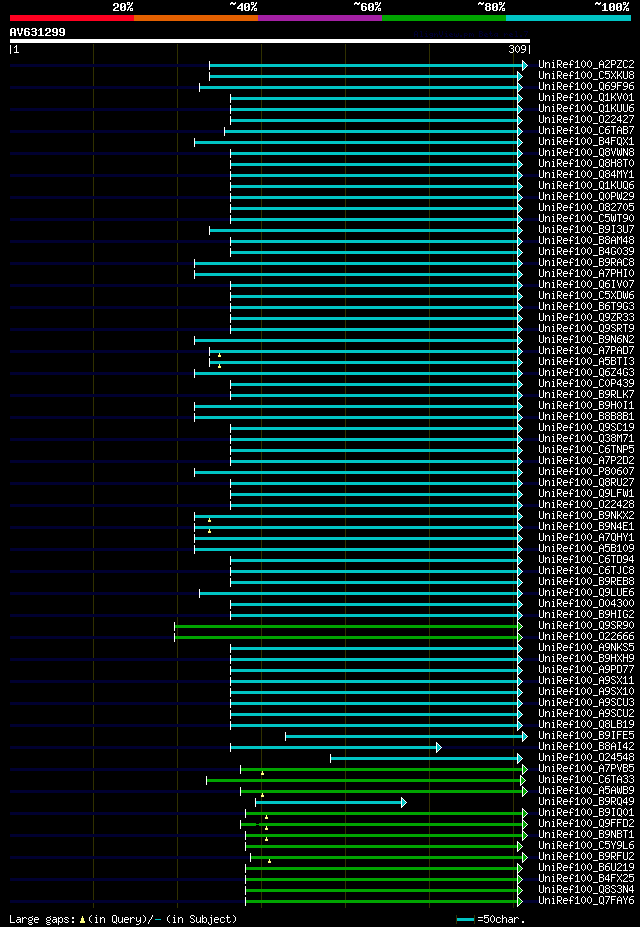Select the UniRef100_Q6Z4G3 label
Viewport: 640px width, 927px height.
click(x=586, y=372)
